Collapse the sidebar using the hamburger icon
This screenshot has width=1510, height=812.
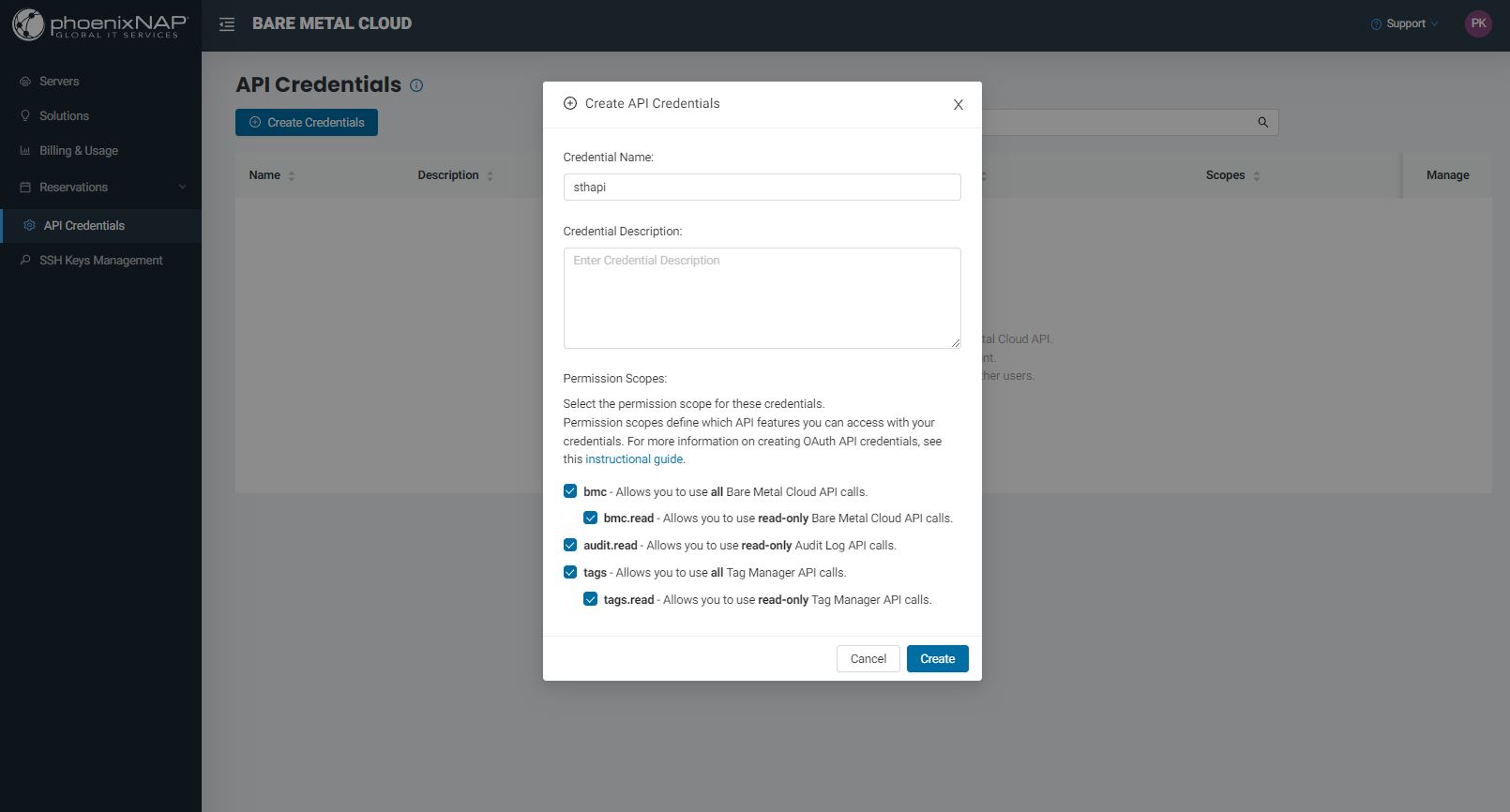(x=227, y=24)
